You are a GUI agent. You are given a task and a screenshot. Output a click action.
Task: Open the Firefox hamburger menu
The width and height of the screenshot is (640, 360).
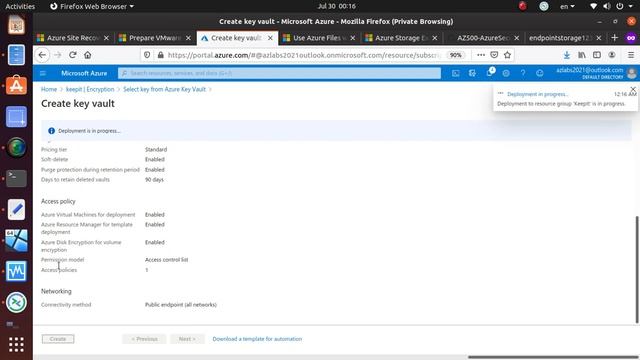631,55
